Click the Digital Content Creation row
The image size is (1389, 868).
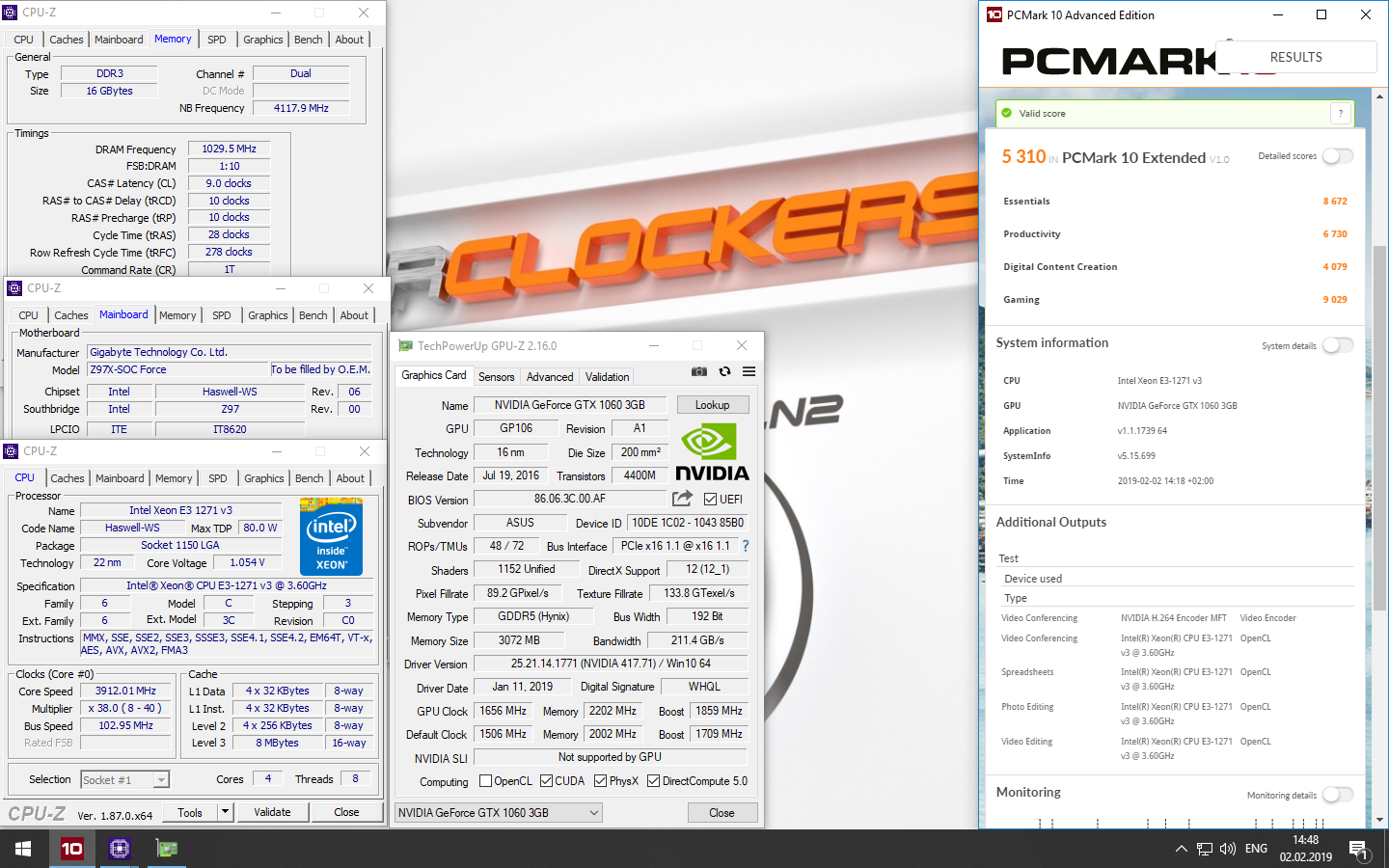pyautogui.click(x=1175, y=267)
